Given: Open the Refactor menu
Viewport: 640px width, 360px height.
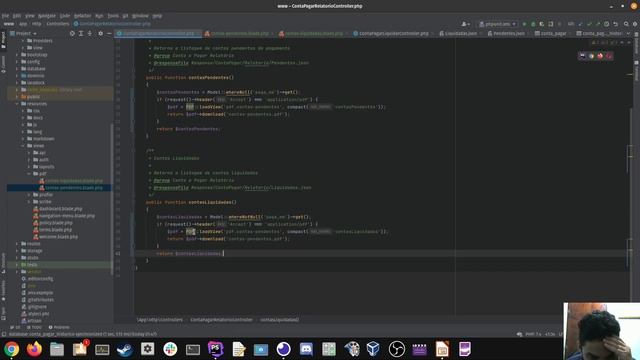Looking at the screenshot, I should 82,16.
